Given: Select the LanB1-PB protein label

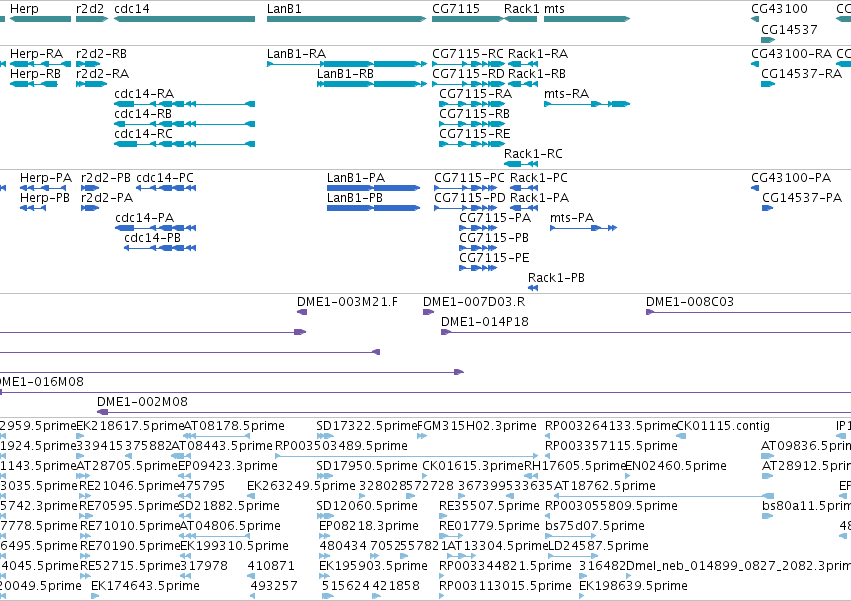Looking at the screenshot, I should point(355,198).
